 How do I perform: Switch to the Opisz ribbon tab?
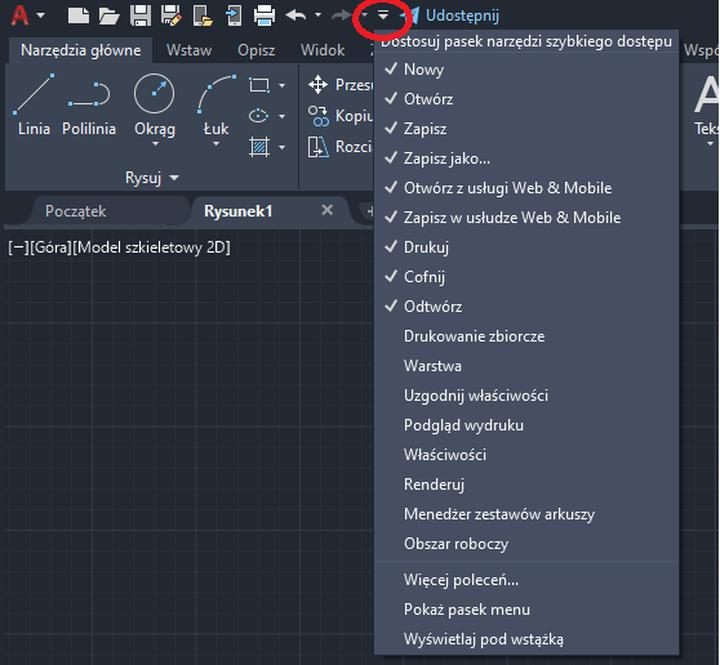coord(256,50)
